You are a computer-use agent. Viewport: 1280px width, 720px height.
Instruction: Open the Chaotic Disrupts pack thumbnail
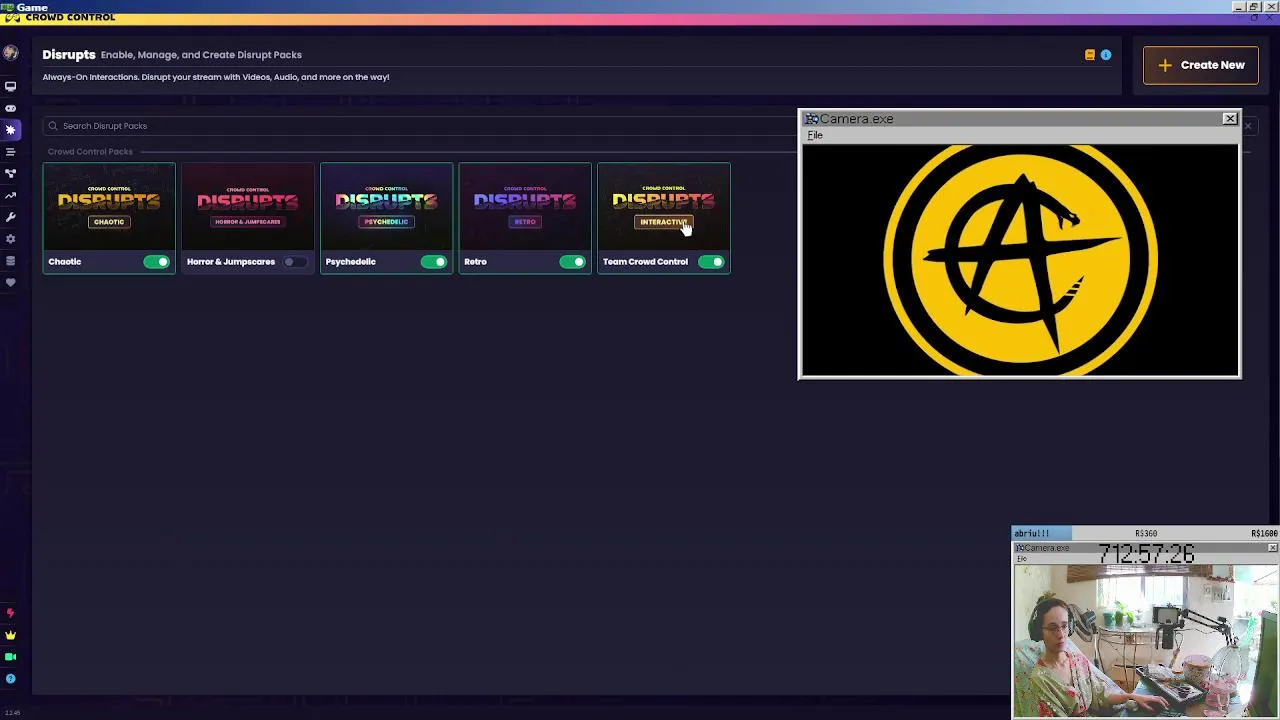[x=109, y=207]
